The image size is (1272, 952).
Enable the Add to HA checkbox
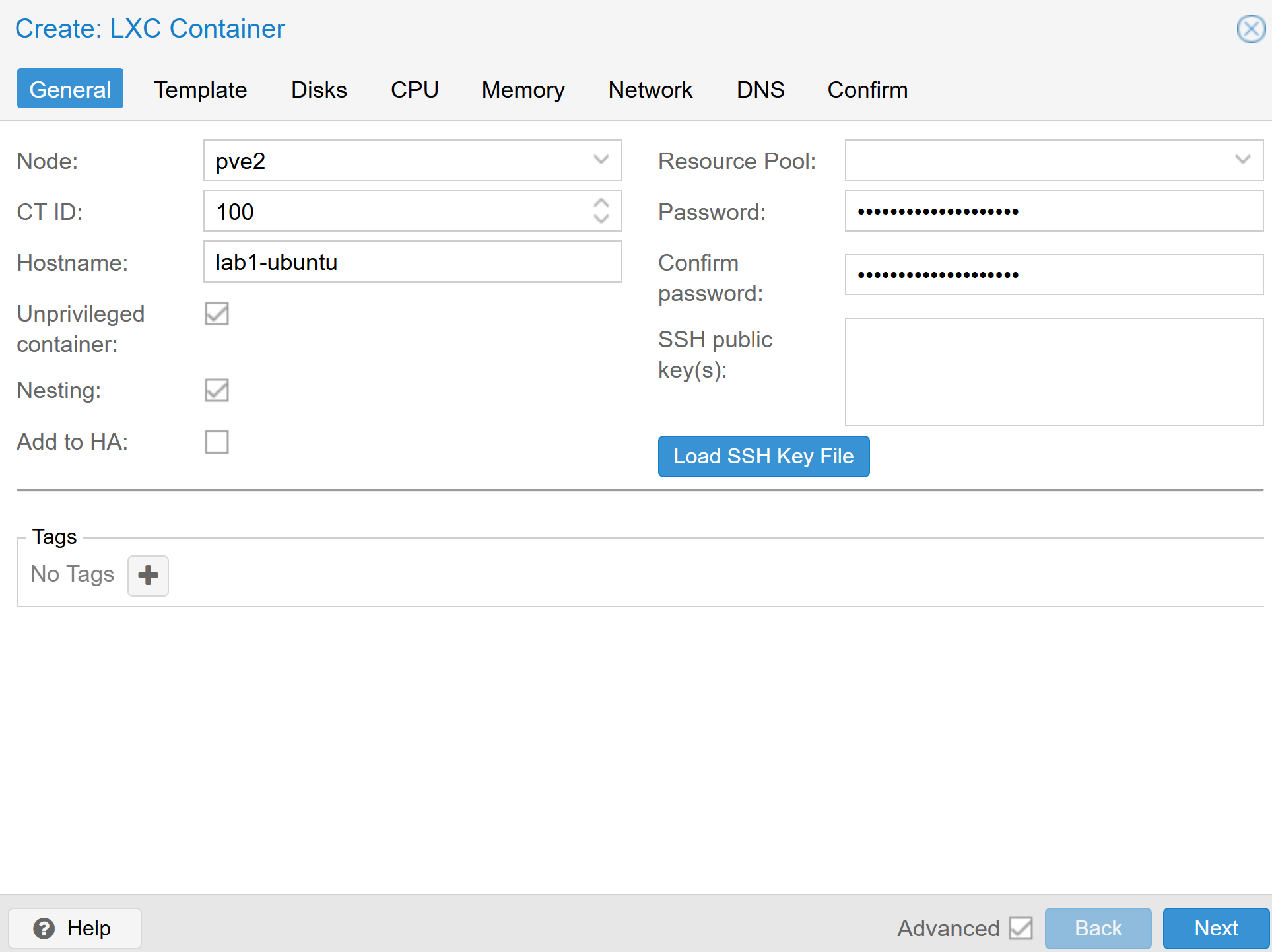217,442
